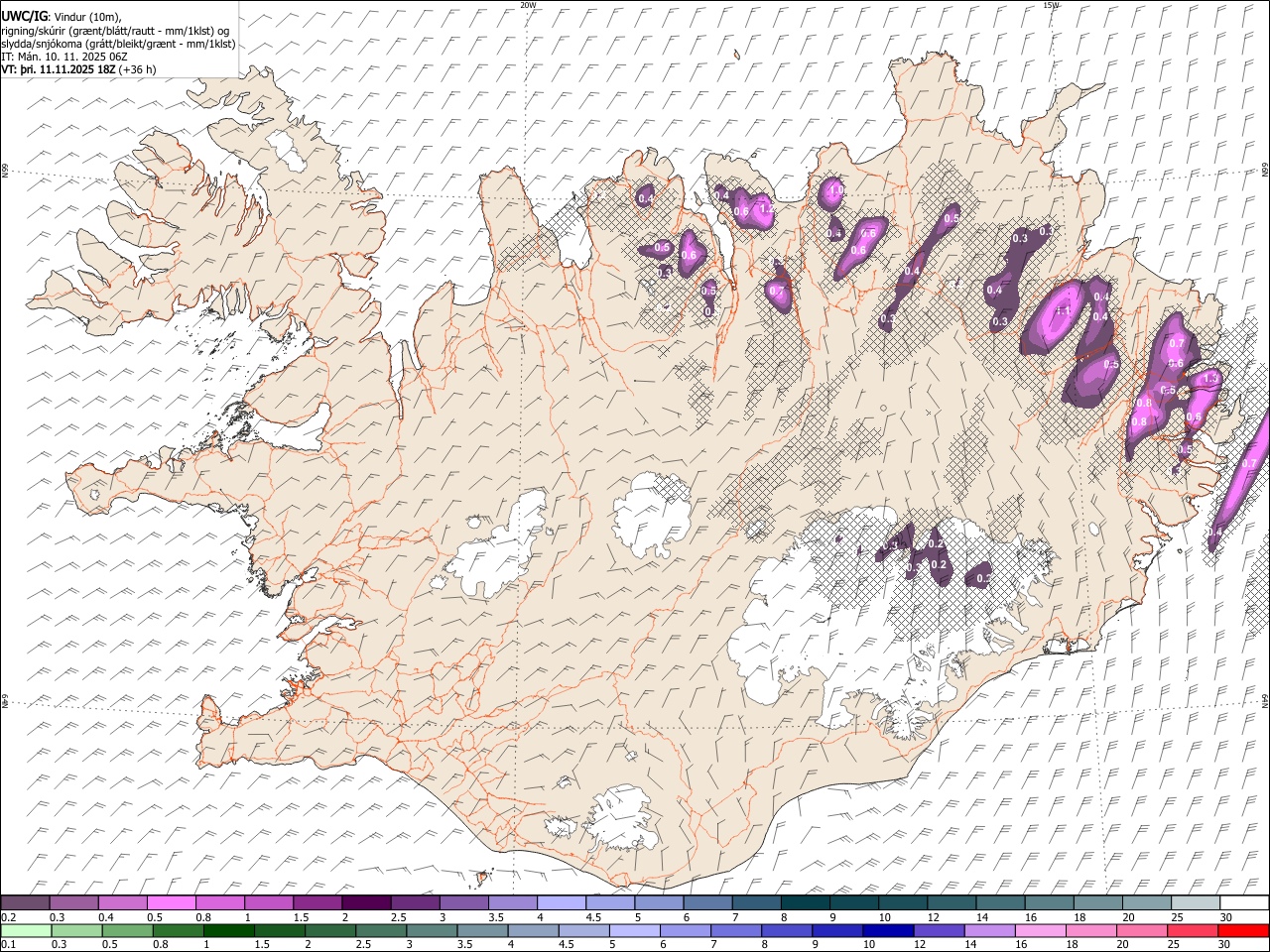
Task: Click the bottom-row swatch between 2.5 and 3
Action: tap(380, 930)
